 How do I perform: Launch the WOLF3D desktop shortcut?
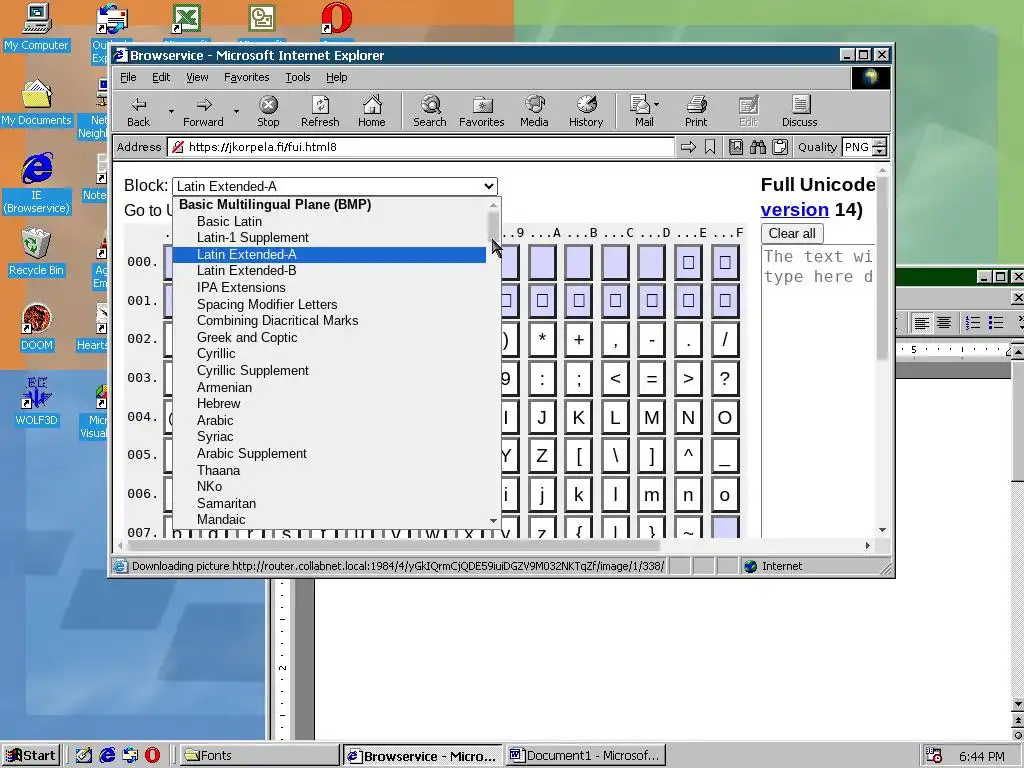point(36,402)
